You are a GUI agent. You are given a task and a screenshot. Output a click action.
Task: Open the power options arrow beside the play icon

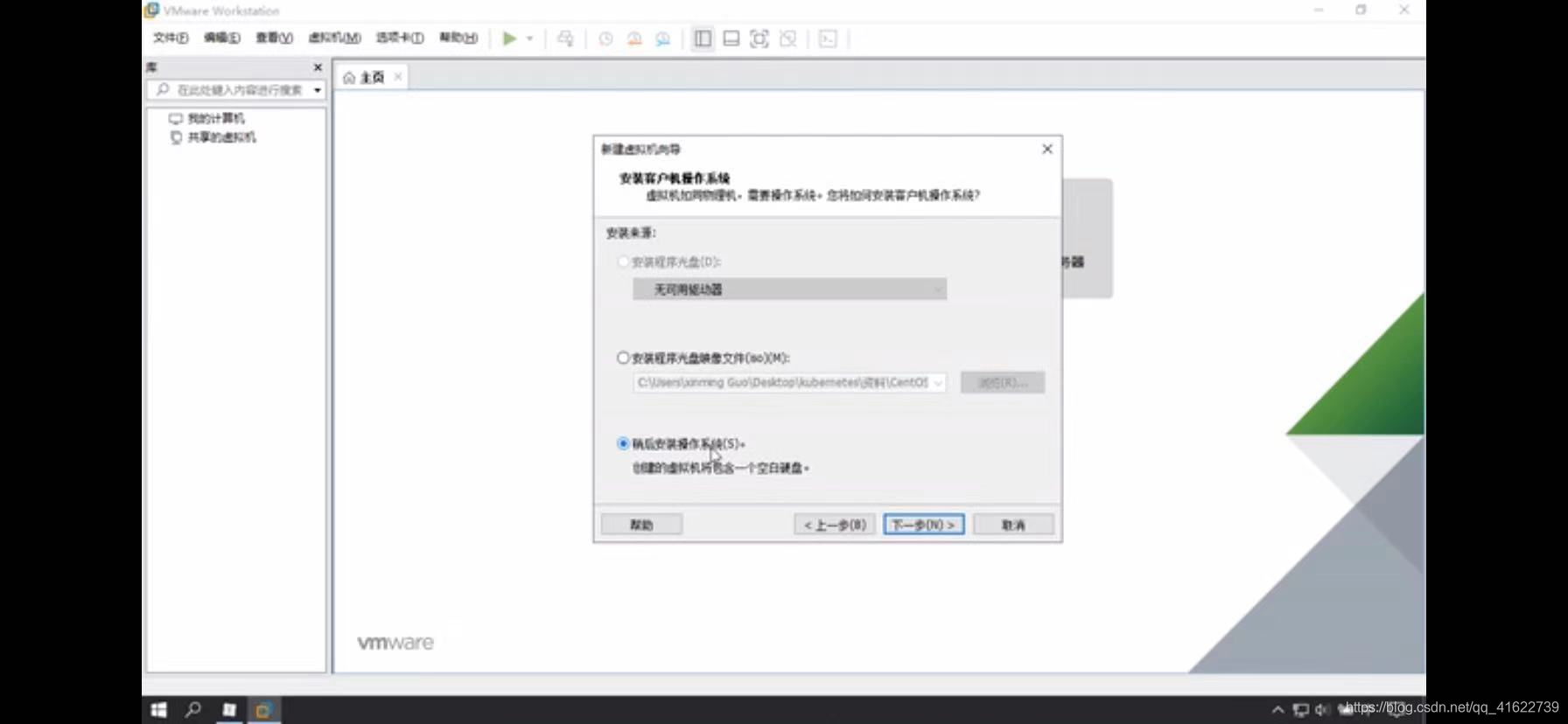coord(529,38)
